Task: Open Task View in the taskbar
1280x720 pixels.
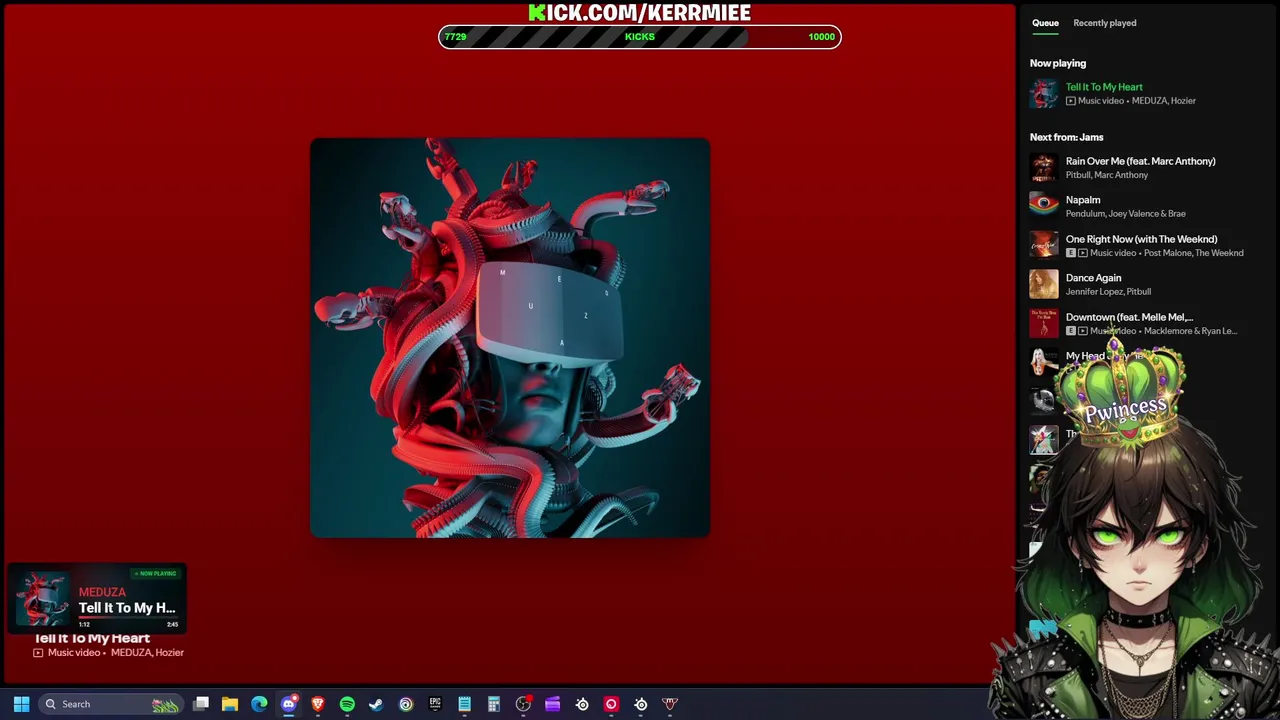Action: [201, 704]
